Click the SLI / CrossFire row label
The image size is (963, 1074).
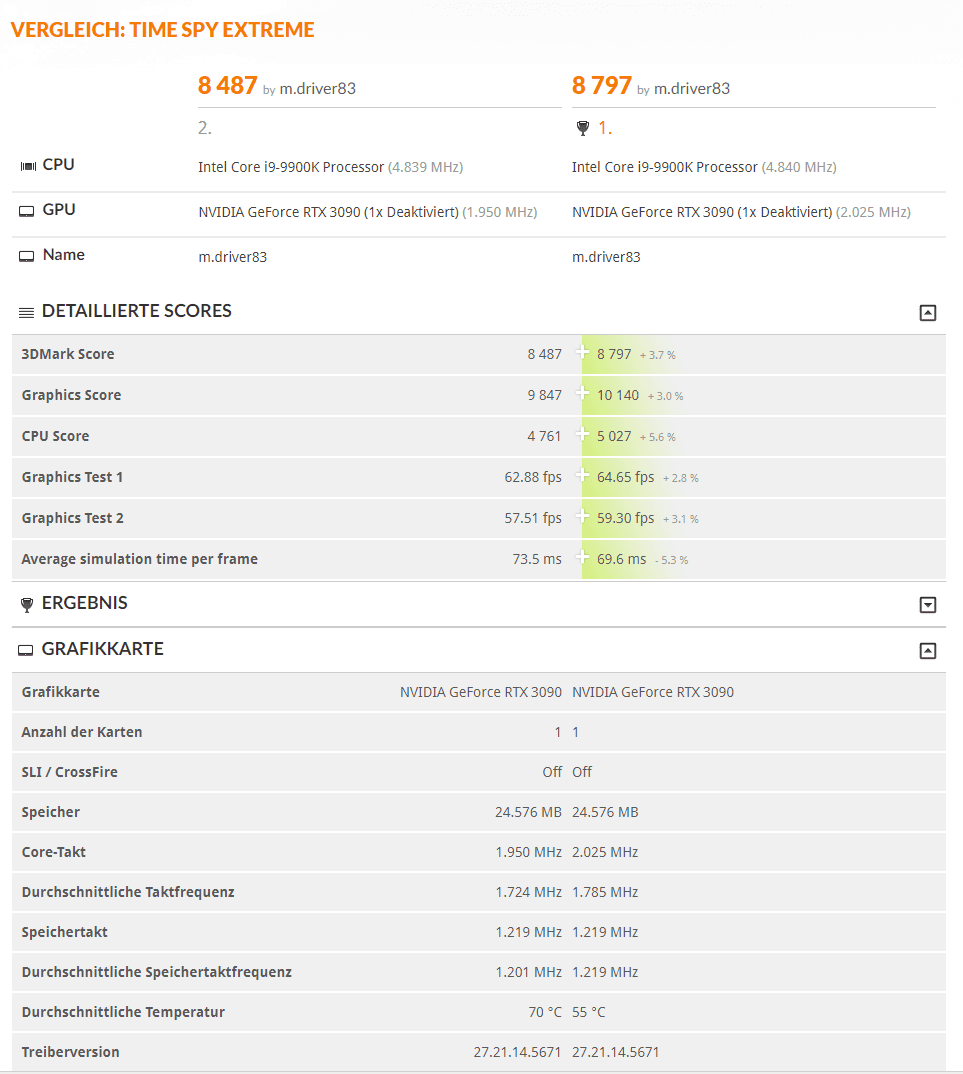[69, 772]
